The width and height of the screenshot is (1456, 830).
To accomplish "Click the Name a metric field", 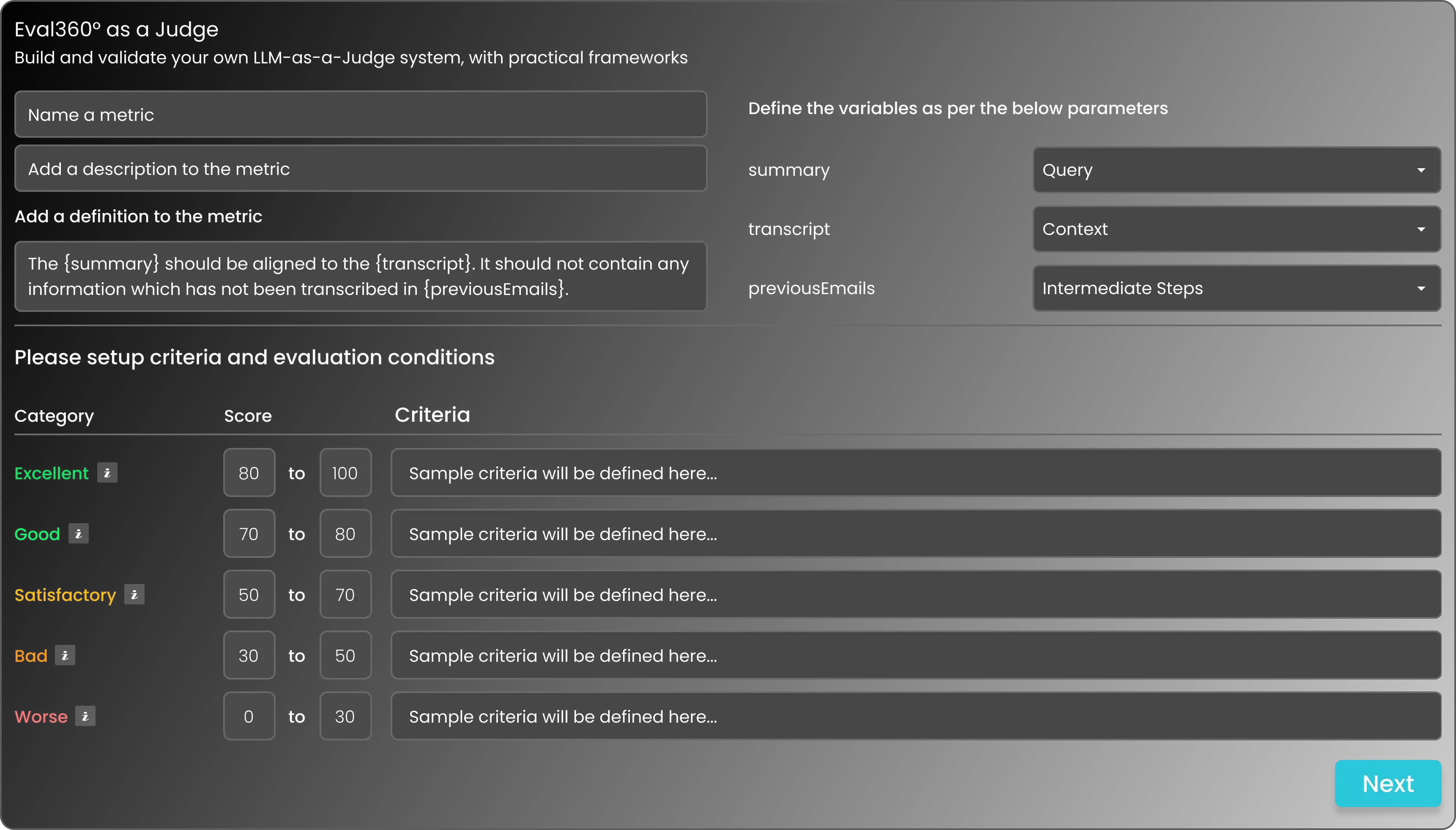I will (x=360, y=114).
